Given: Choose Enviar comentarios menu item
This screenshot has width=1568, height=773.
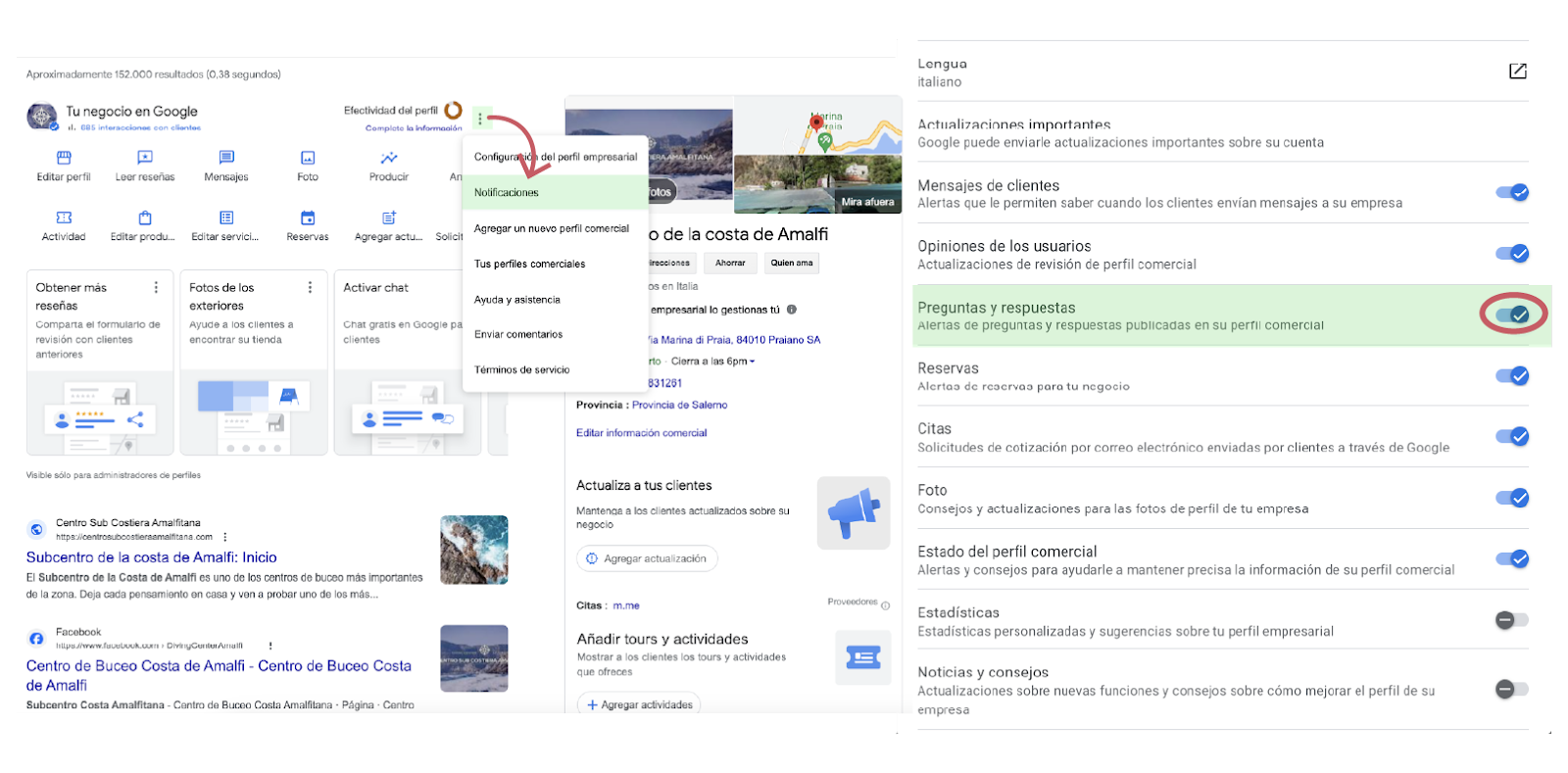Looking at the screenshot, I should pos(556,334).
